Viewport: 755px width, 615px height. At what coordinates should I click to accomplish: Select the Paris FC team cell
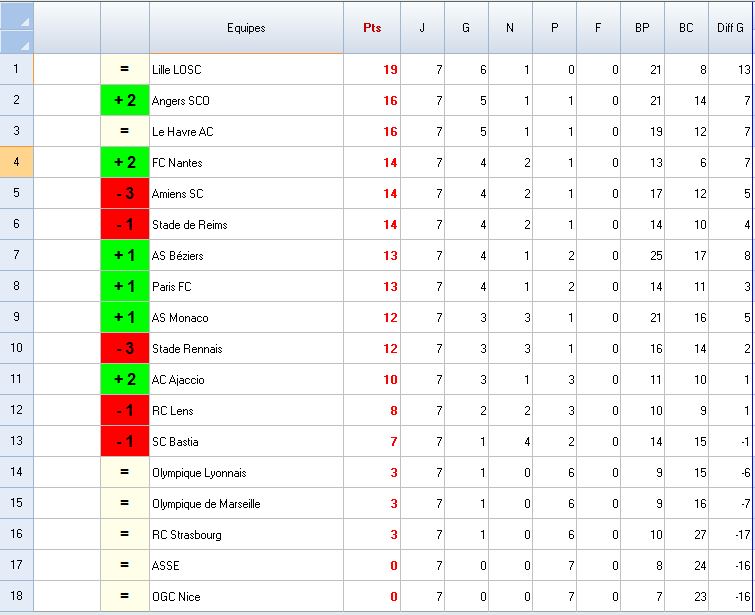(x=246, y=287)
